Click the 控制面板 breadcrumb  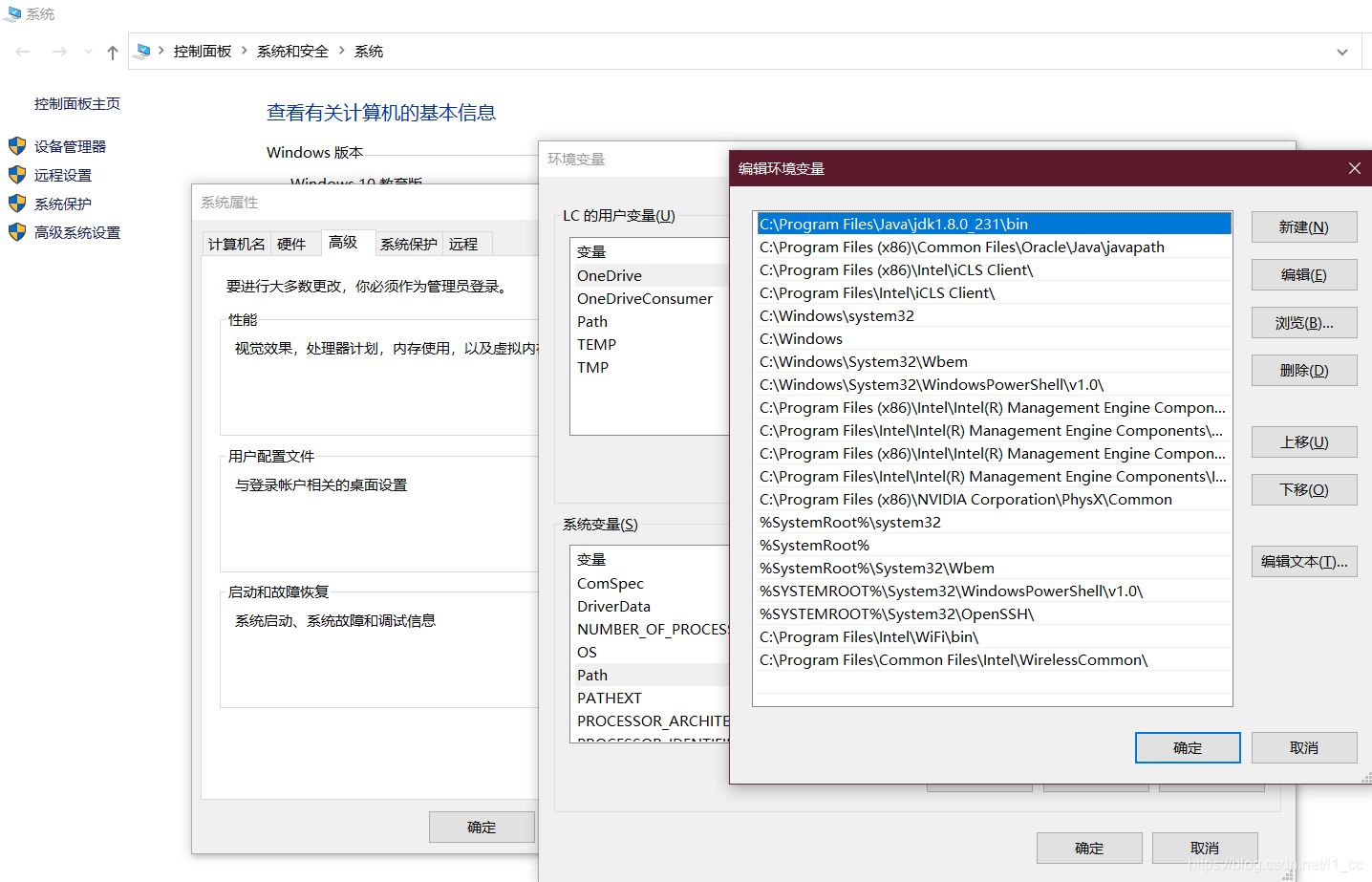coord(203,52)
